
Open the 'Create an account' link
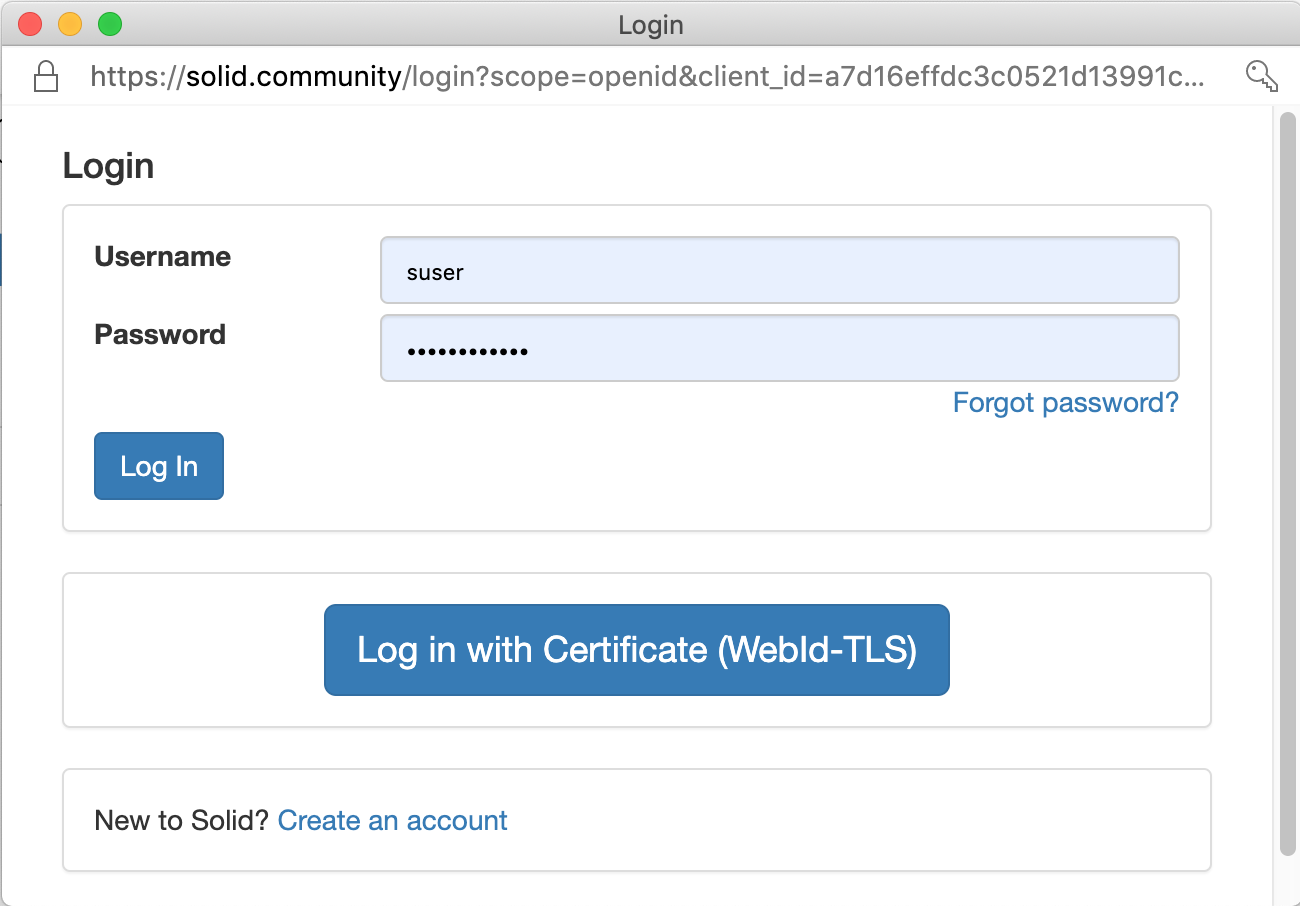[x=392, y=820]
